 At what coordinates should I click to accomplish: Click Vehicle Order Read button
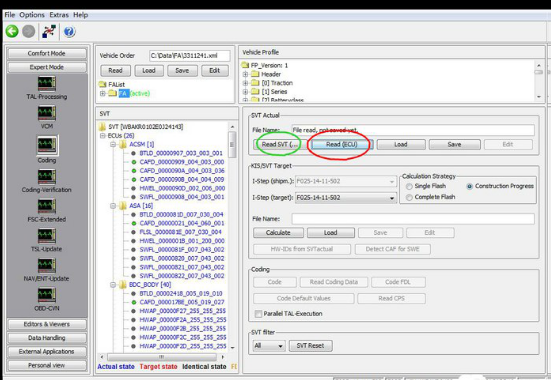point(115,71)
